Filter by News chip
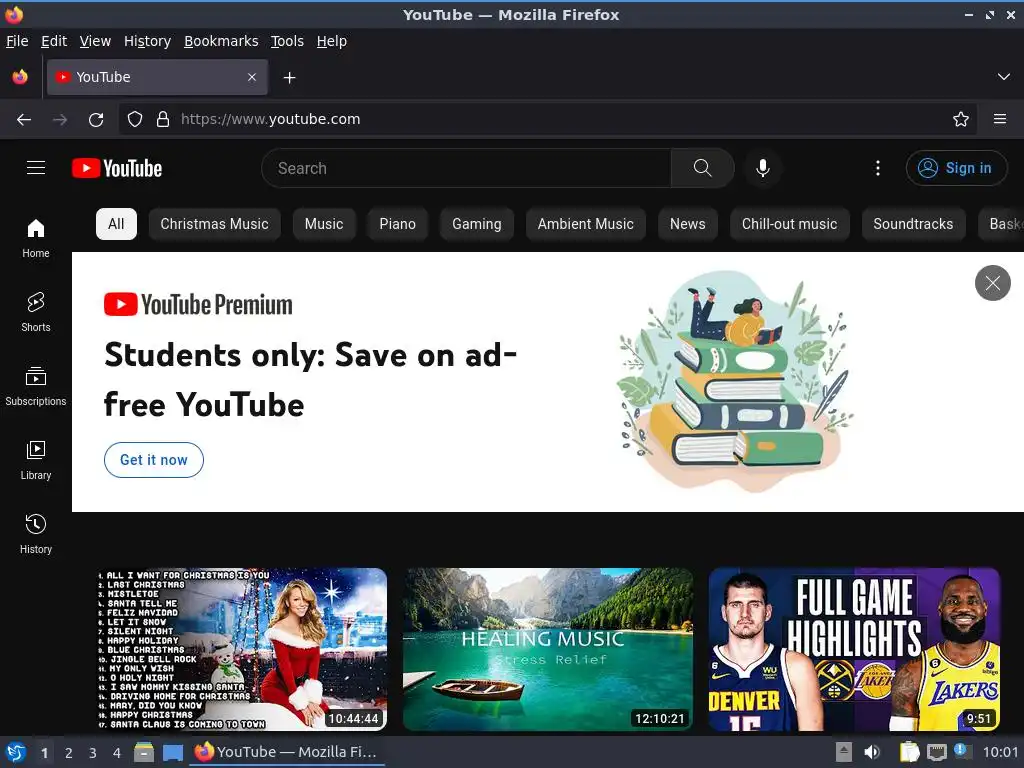The width and height of the screenshot is (1024, 768). [x=688, y=224]
